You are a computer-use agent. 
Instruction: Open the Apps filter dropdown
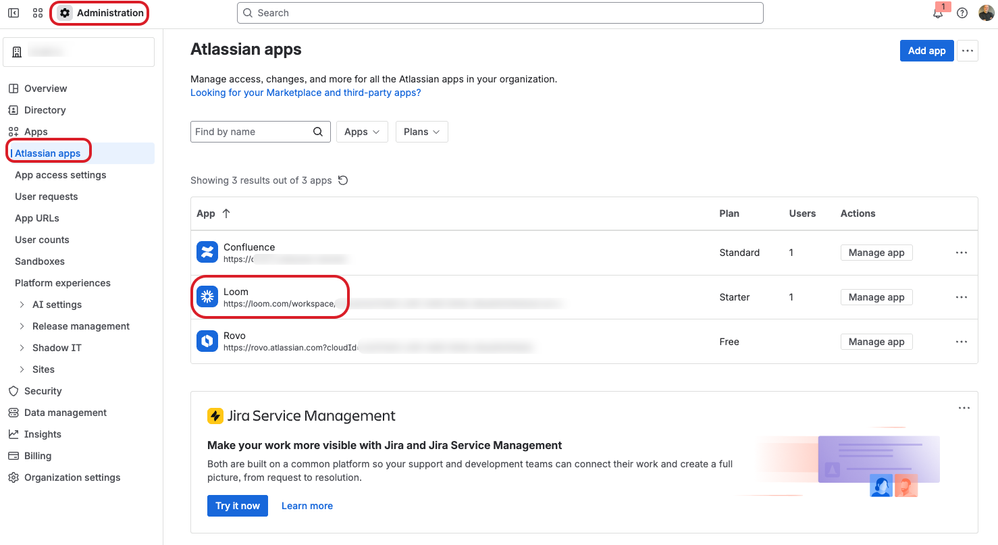coord(362,132)
